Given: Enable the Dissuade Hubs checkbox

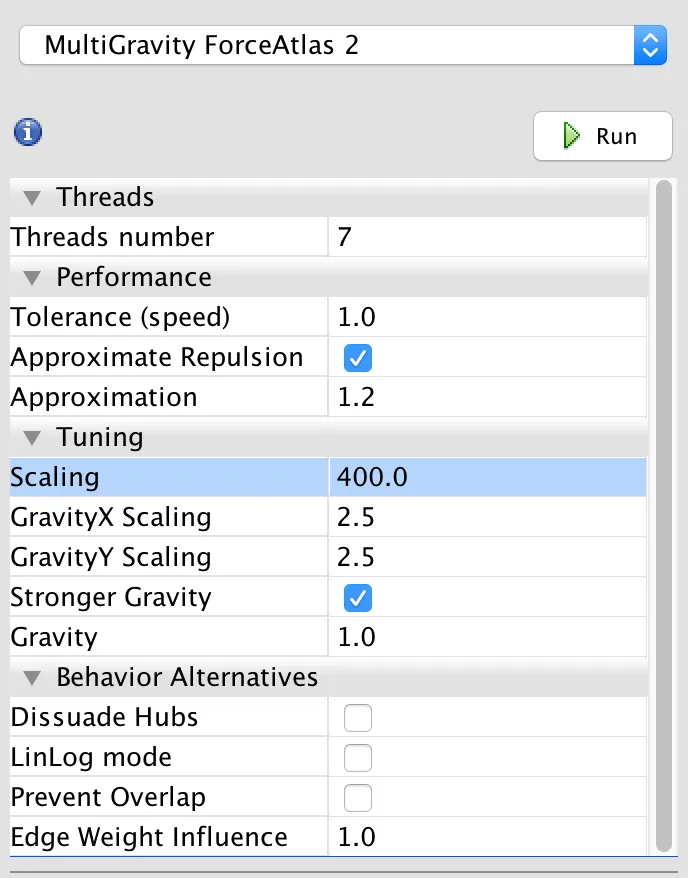Looking at the screenshot, I should point(357,718).
